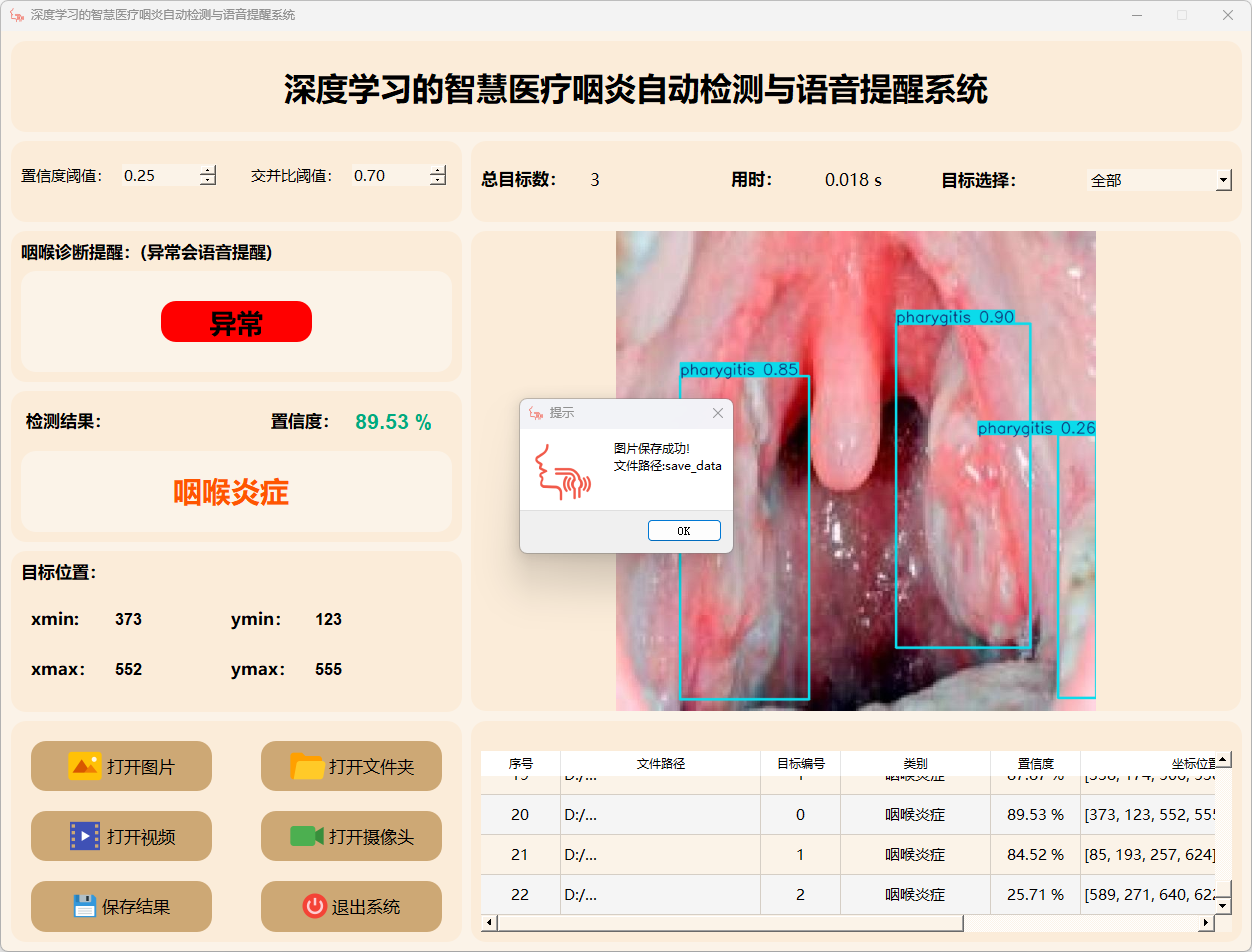The image size is (1252, 952).
Task: Click the camera icon on 打开摄像头
Action: 306,836
